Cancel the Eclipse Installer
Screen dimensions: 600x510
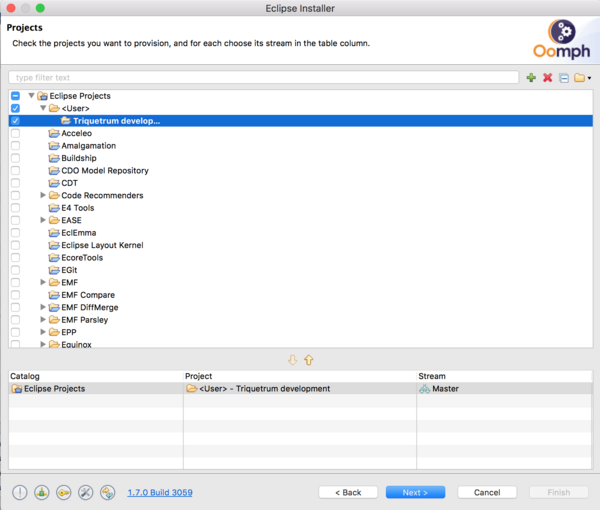(x=487, y=492)
